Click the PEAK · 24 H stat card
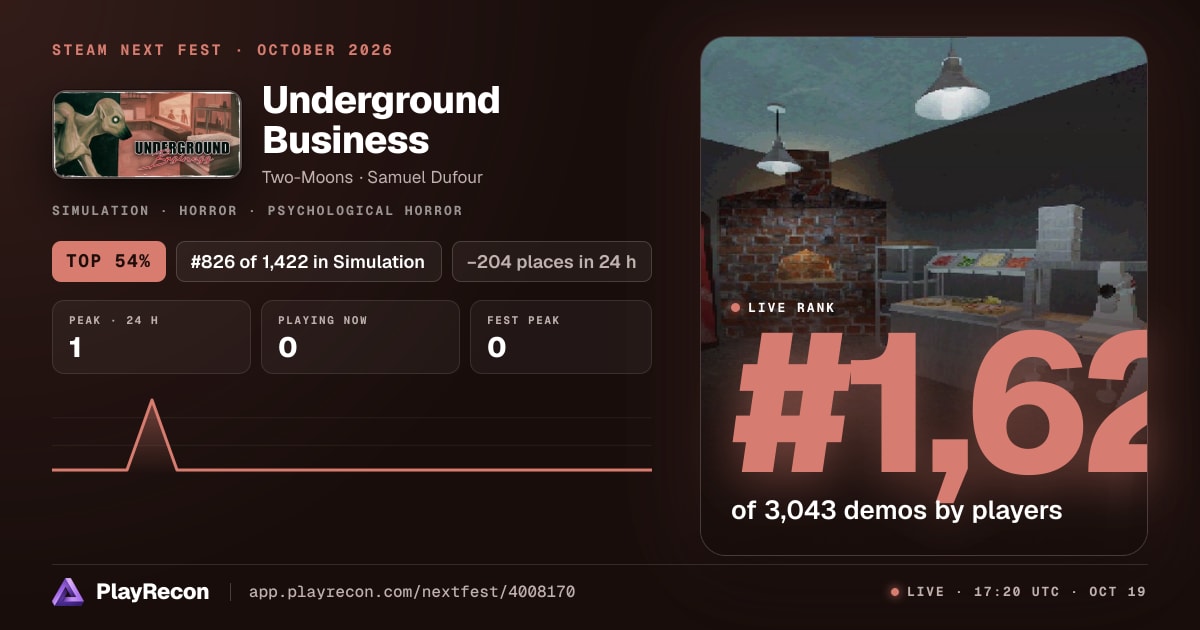This screenshot has width=1200, height=630. point(151,337)
